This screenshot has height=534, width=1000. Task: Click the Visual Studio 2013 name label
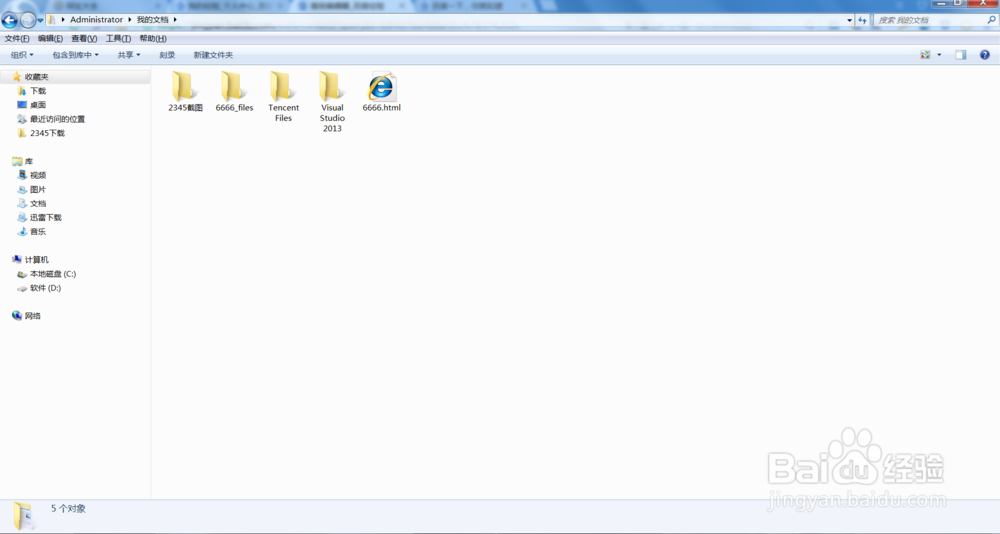coord(332,118)
